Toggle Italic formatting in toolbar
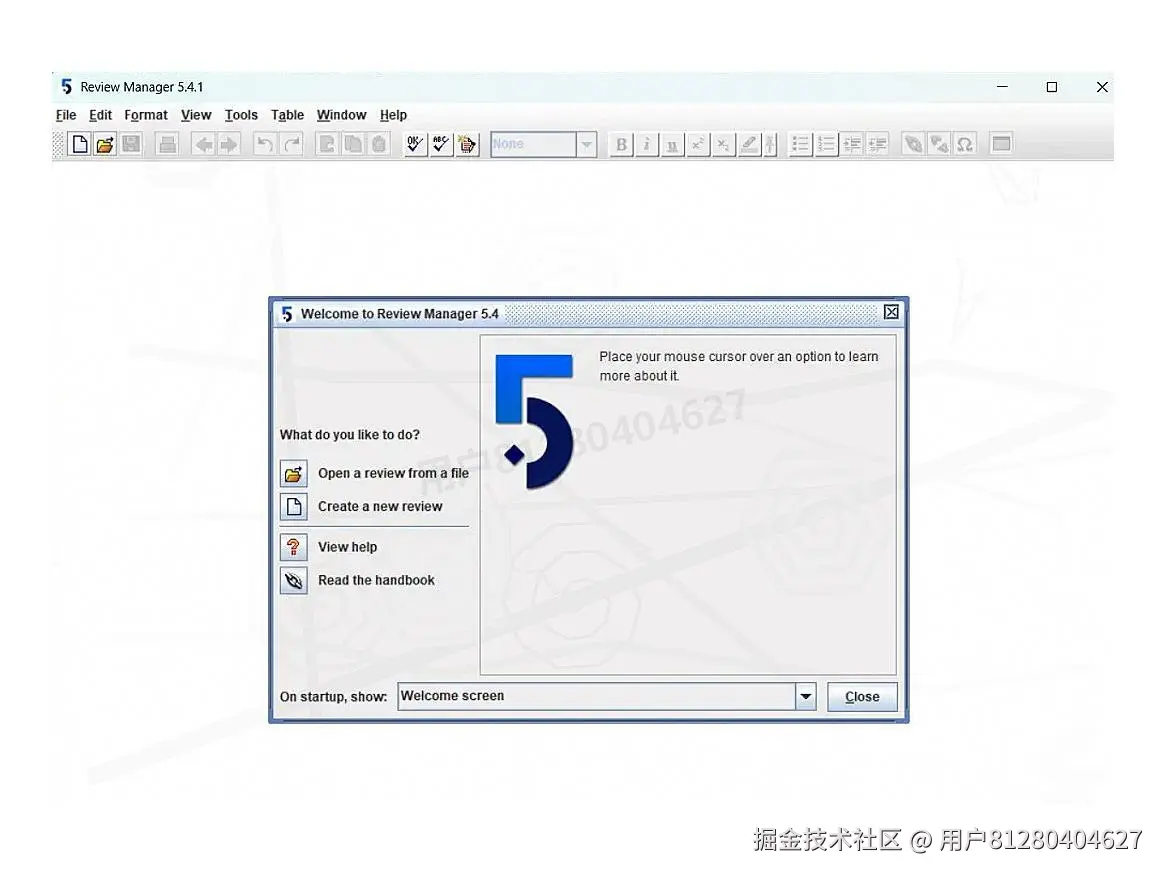Image resolution: width=1167 pixels, height=878 pixels. pyautogui.click(x=646, y=144)
